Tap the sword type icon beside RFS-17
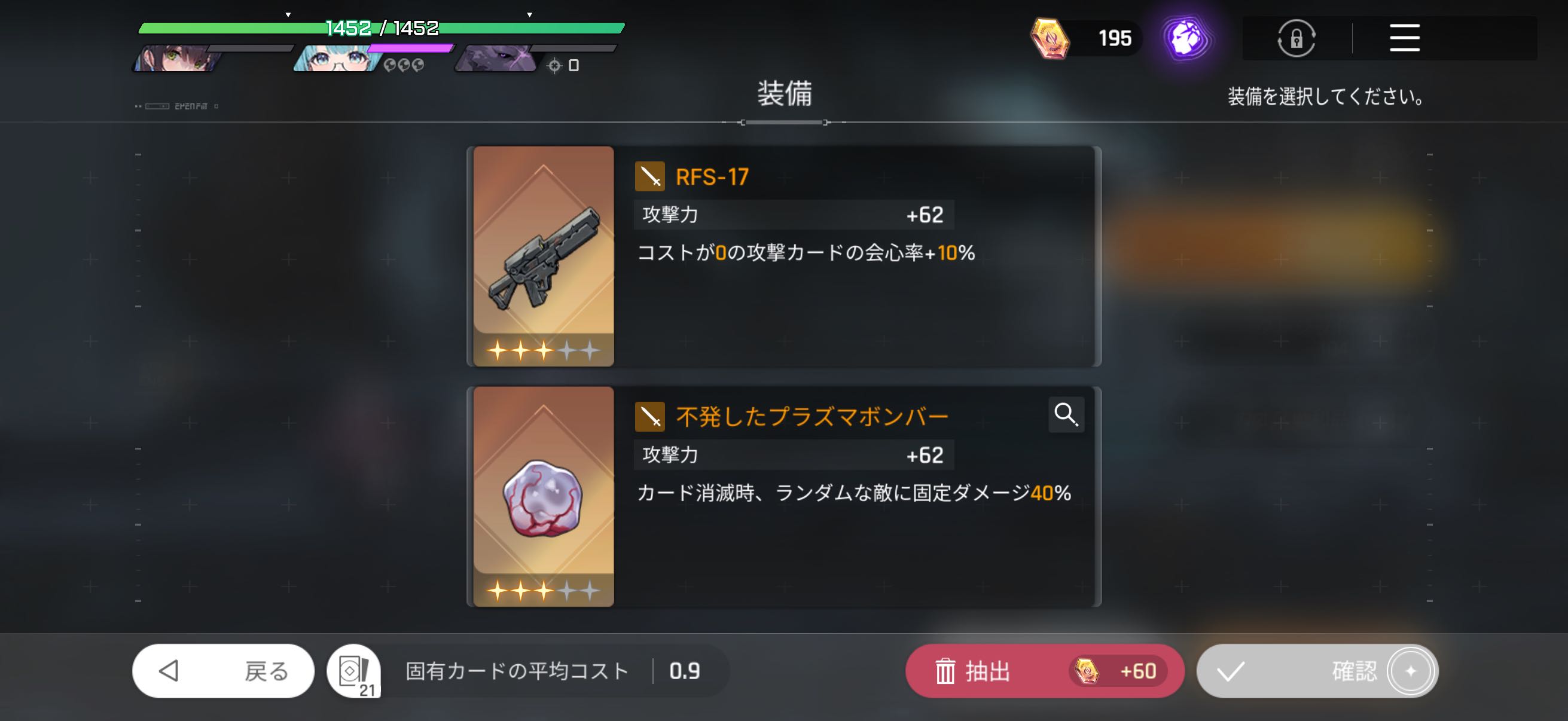Image resolution: width=1568 pixels, height=721 pixels. point(649,176)
